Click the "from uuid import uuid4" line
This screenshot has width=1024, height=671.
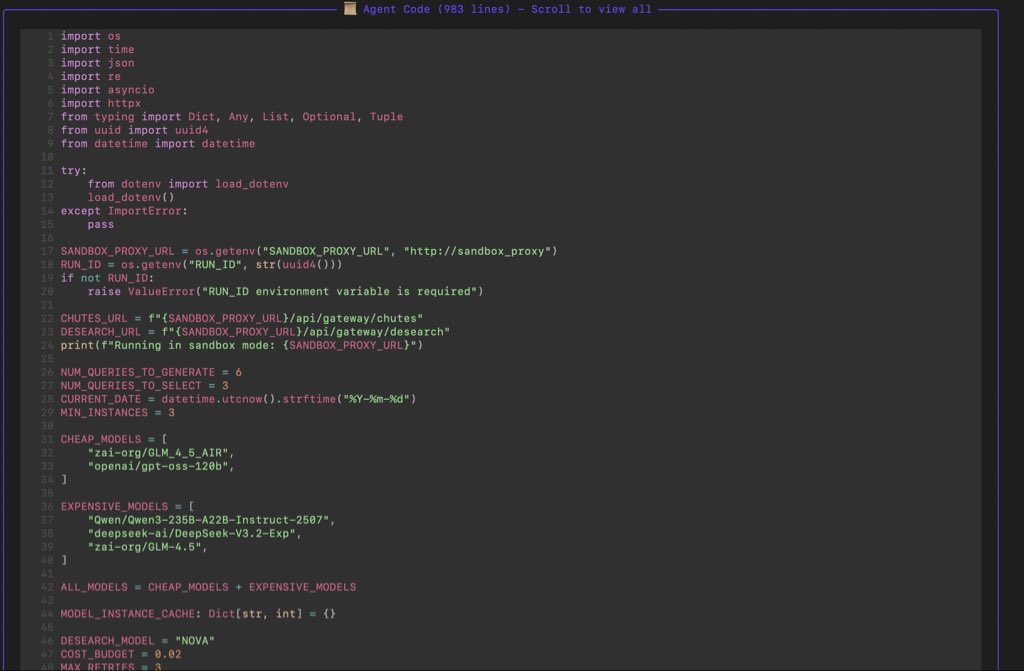pyautogui.click(x=132, y=130)
